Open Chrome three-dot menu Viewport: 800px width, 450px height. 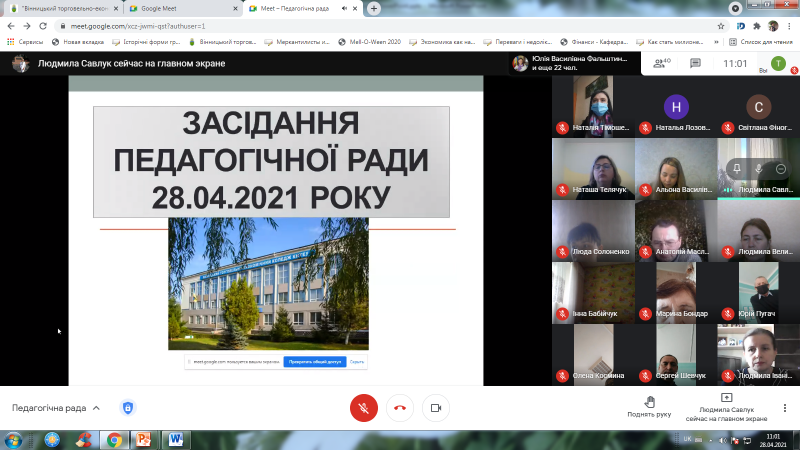click(x=790, y=26)
